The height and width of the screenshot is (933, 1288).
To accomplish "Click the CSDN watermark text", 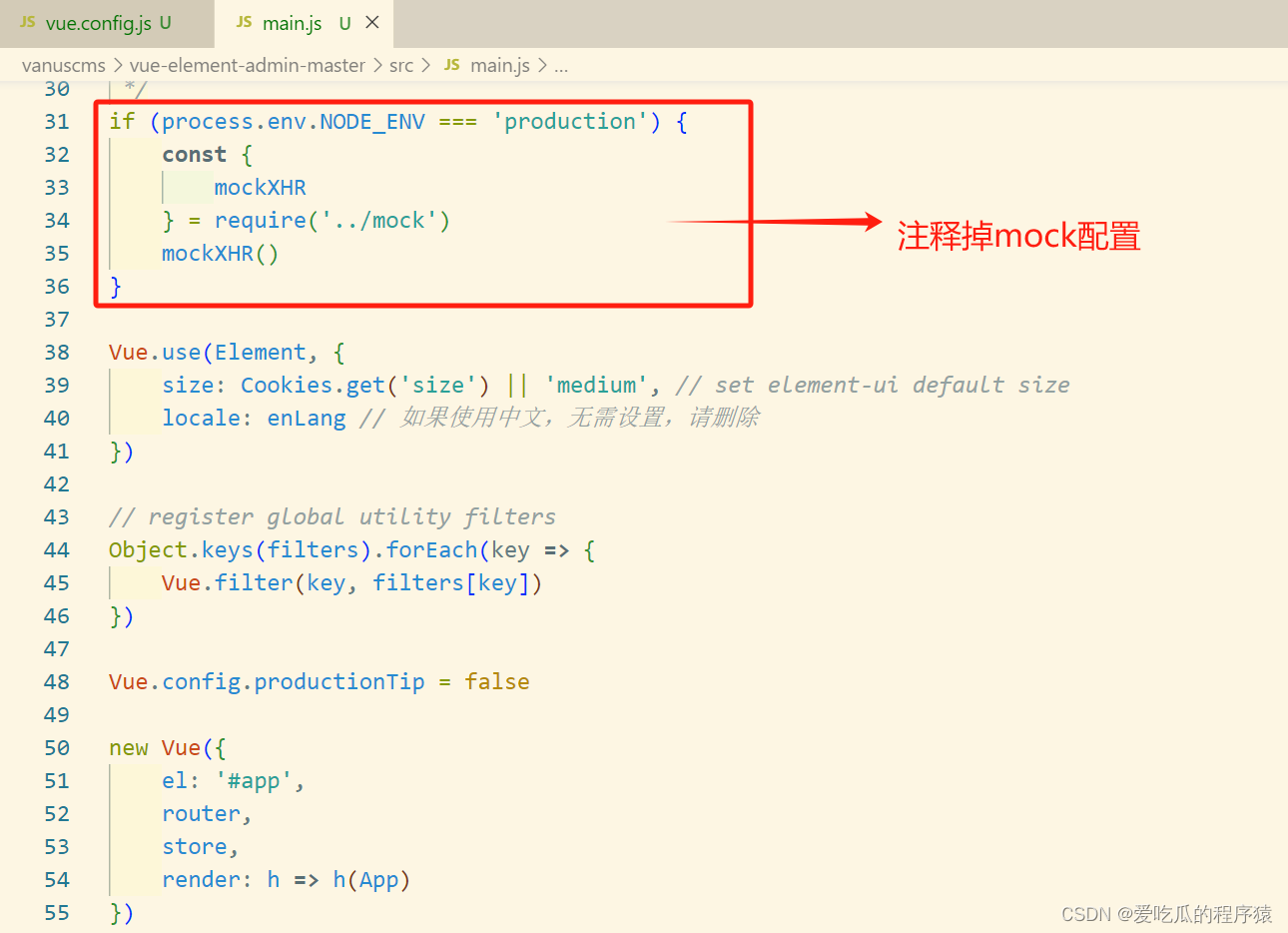I will pos(1168,914).
